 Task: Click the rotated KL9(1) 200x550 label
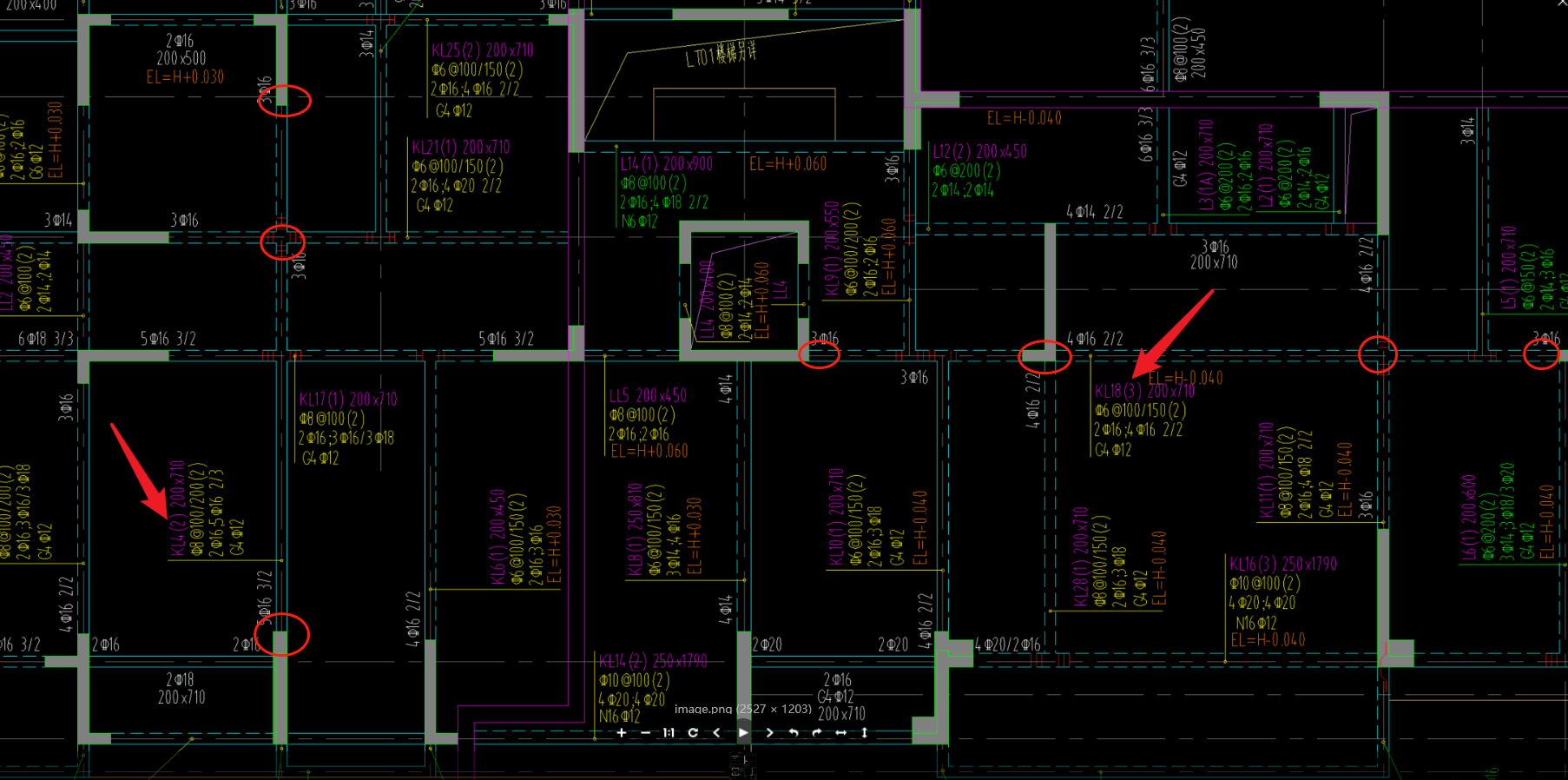832,248
